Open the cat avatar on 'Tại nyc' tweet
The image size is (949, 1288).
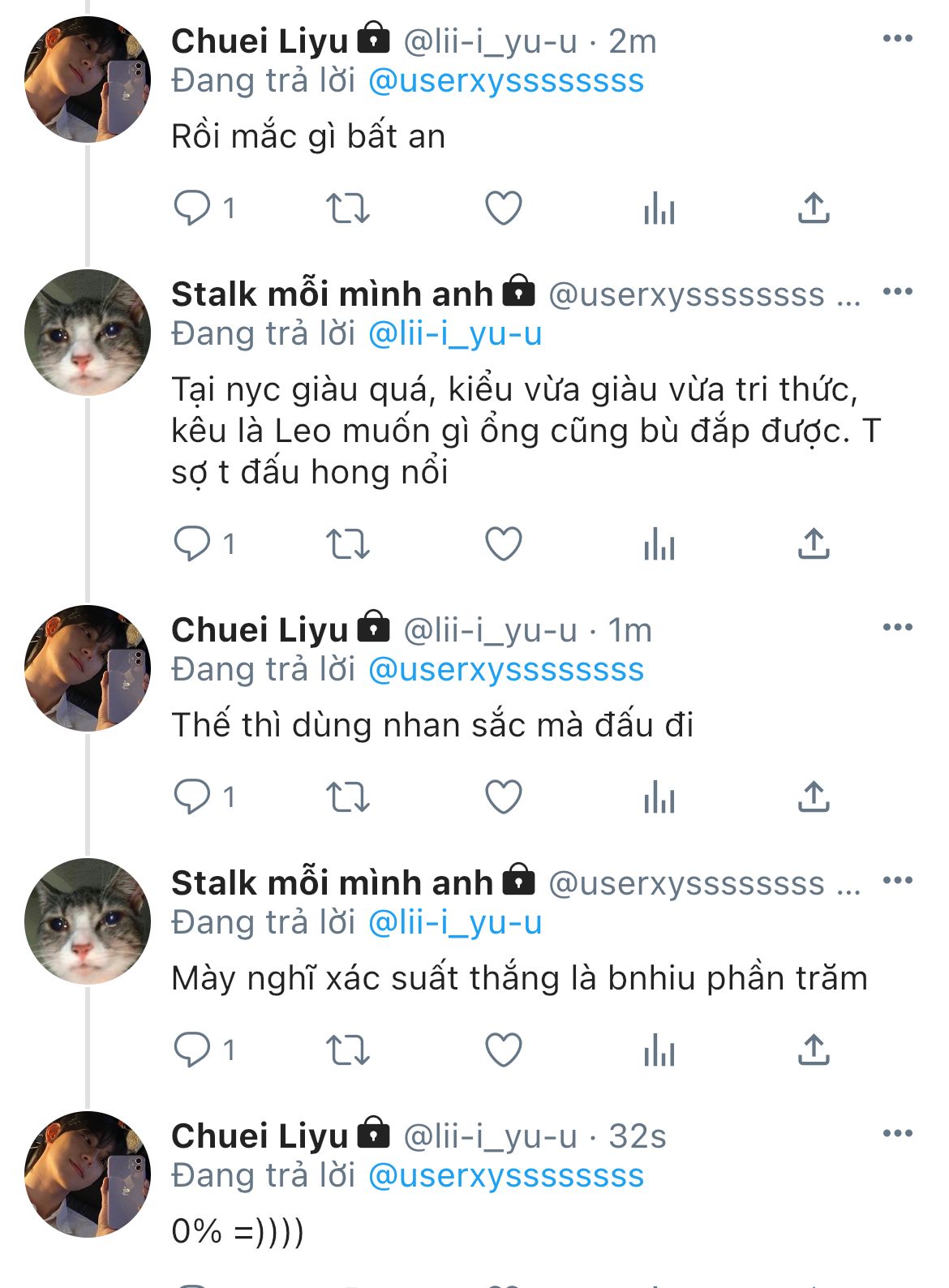88,333
